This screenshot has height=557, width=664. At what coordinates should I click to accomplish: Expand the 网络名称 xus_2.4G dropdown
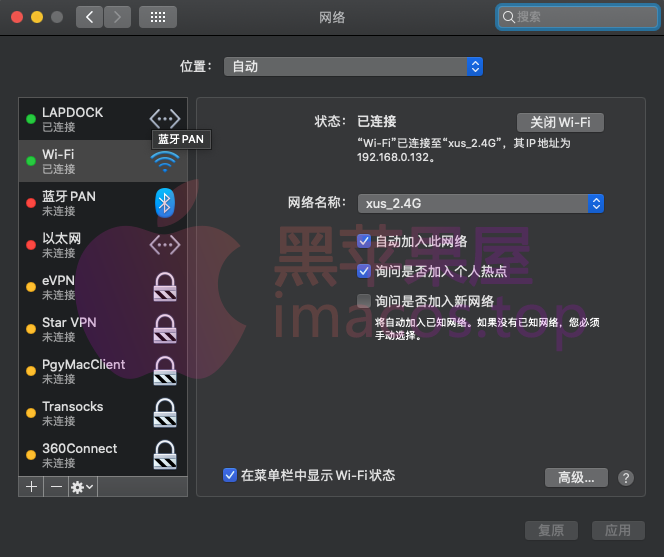click(480, 204)
